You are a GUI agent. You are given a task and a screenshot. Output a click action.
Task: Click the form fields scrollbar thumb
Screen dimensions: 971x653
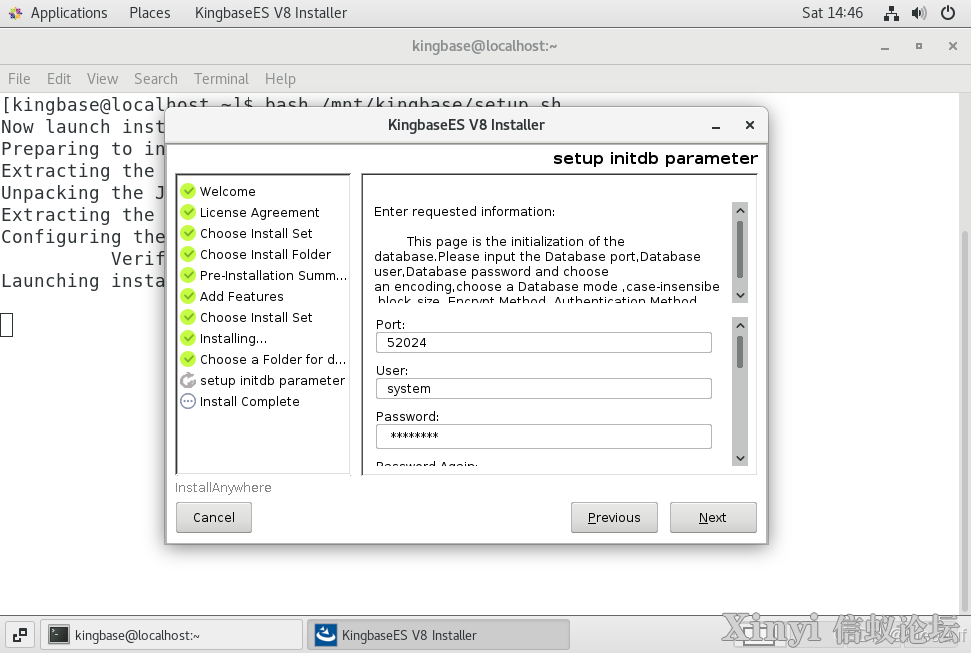click(740, 352)
